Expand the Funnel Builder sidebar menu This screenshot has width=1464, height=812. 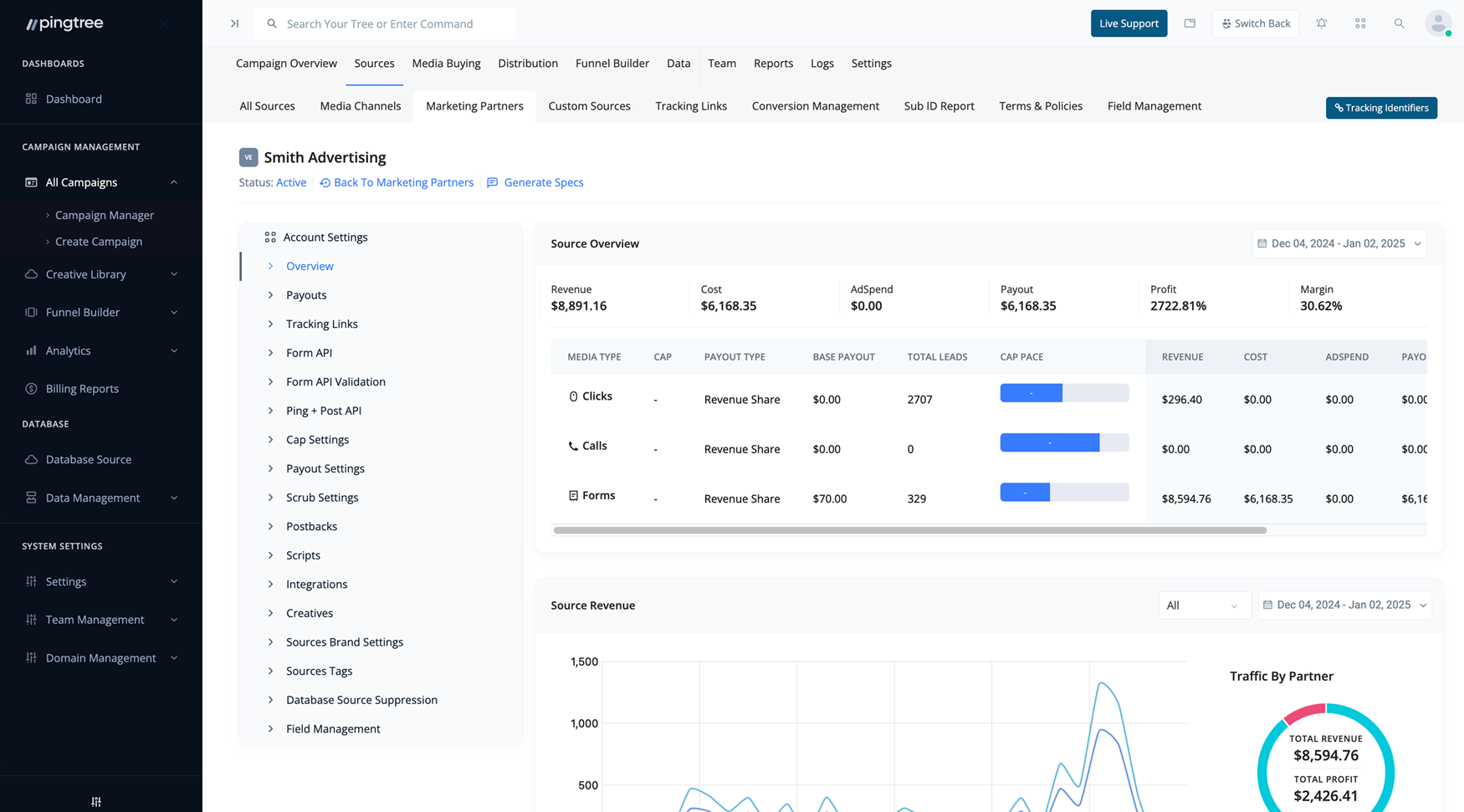(174, 313)
